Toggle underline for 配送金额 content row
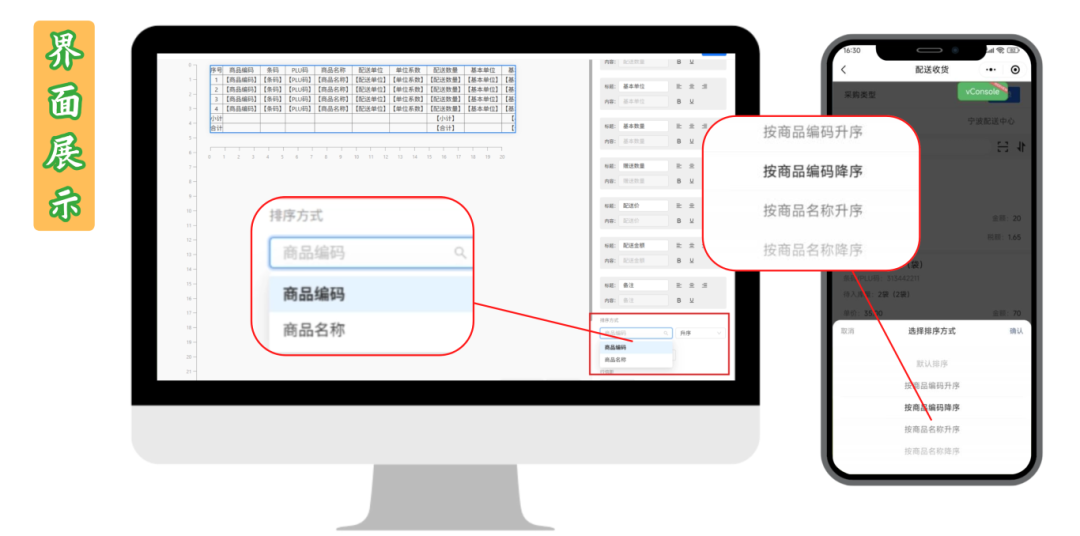The height and width of the screenshot is (536, 1080). 692,260
